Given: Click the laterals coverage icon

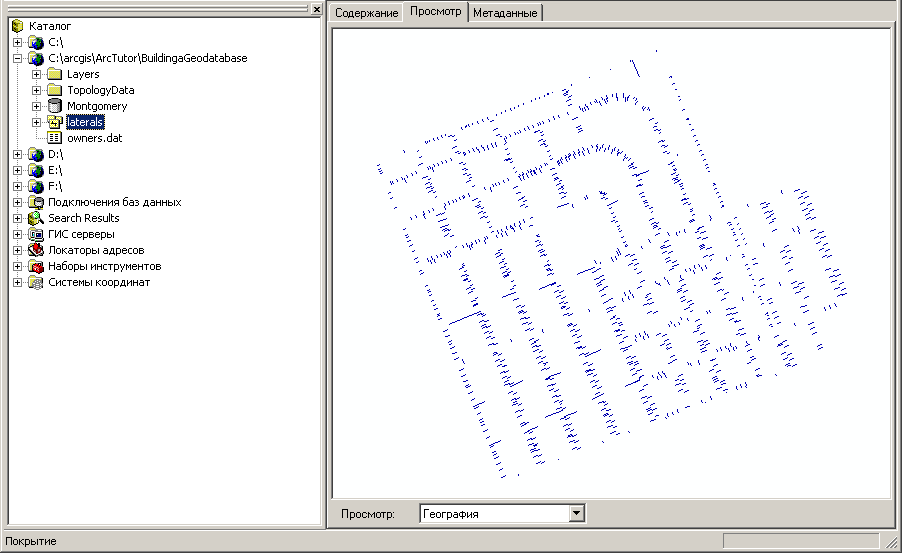Looking at the screenshot, I should [55, 122].
